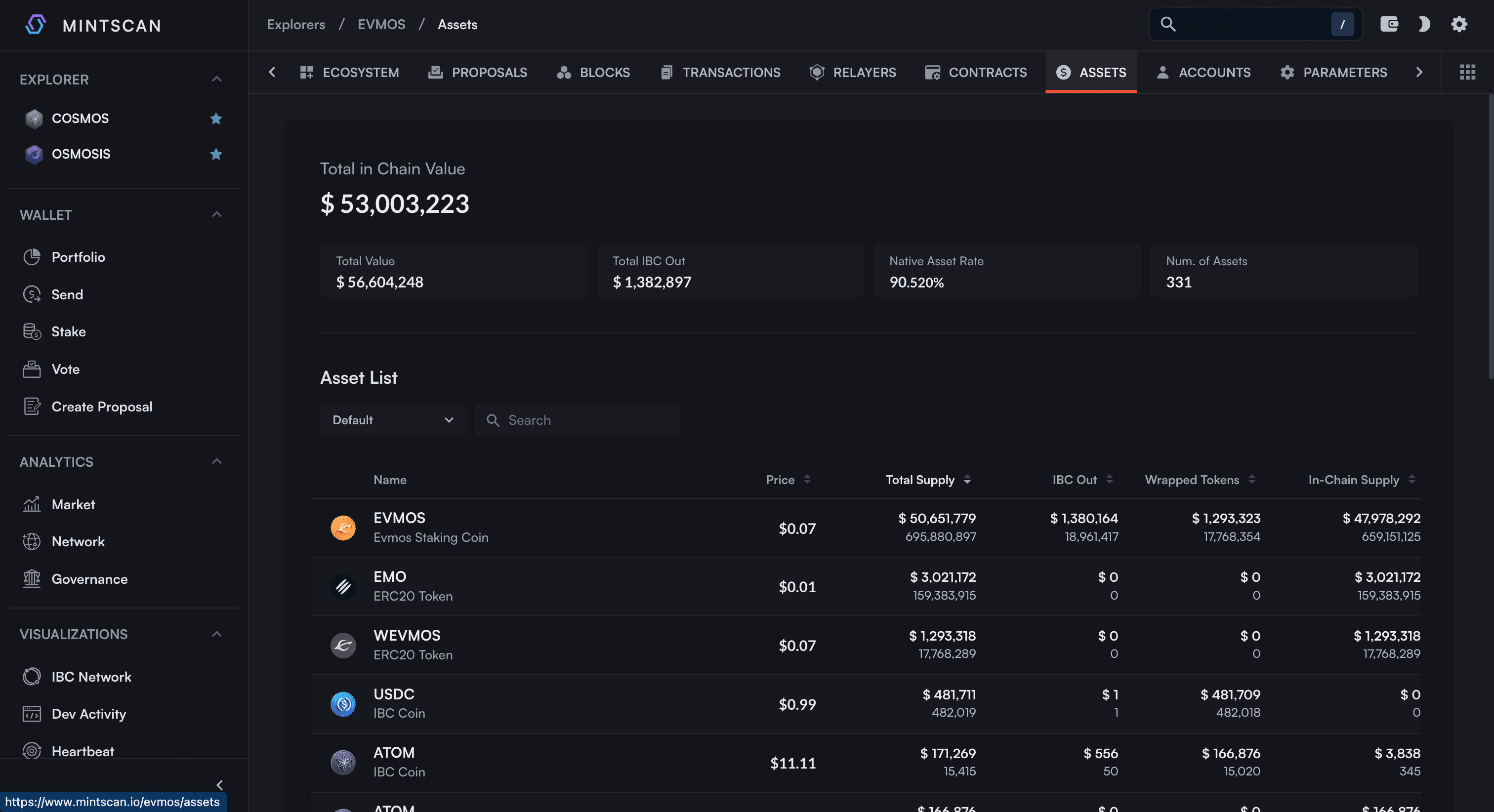The image size is (1494, 812).
Task: Open the USDC asset name
Action: pyautogui.click(x=393, y=694)
